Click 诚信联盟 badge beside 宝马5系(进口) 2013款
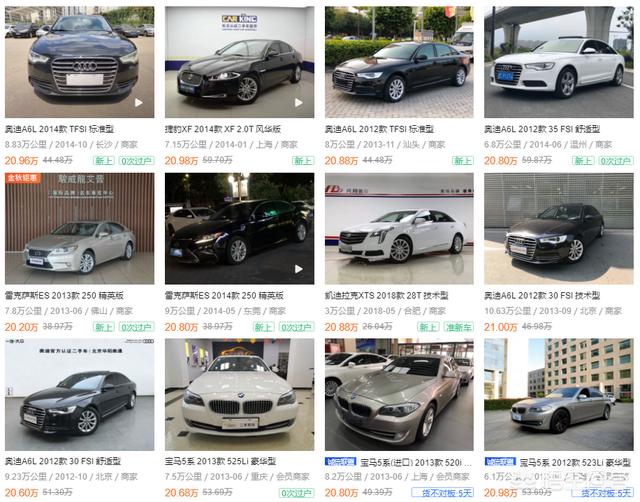The height and width of the screenshot is (502, 640). (x=340, y=462)
